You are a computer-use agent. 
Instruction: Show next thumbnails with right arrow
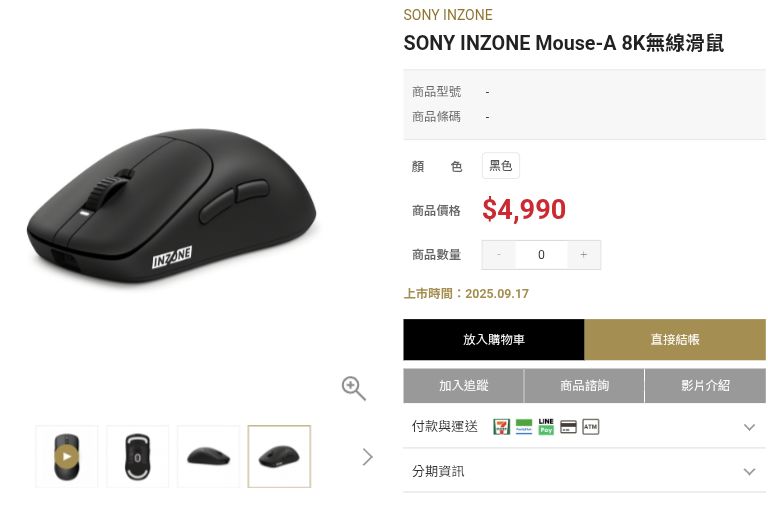(367, 457)
